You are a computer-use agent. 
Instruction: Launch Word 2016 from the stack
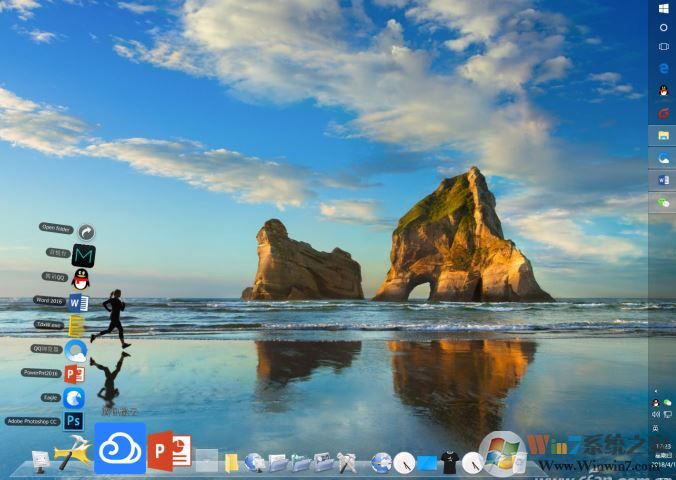pyautogui.click(x=77, y=302)
